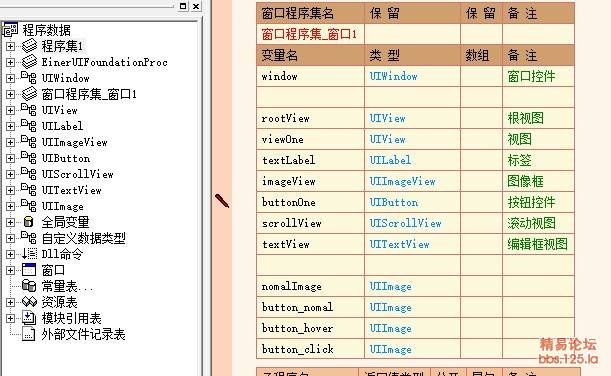Select 常量表... in the tree
The image size is (611, 376).
(x=67, y=286)
